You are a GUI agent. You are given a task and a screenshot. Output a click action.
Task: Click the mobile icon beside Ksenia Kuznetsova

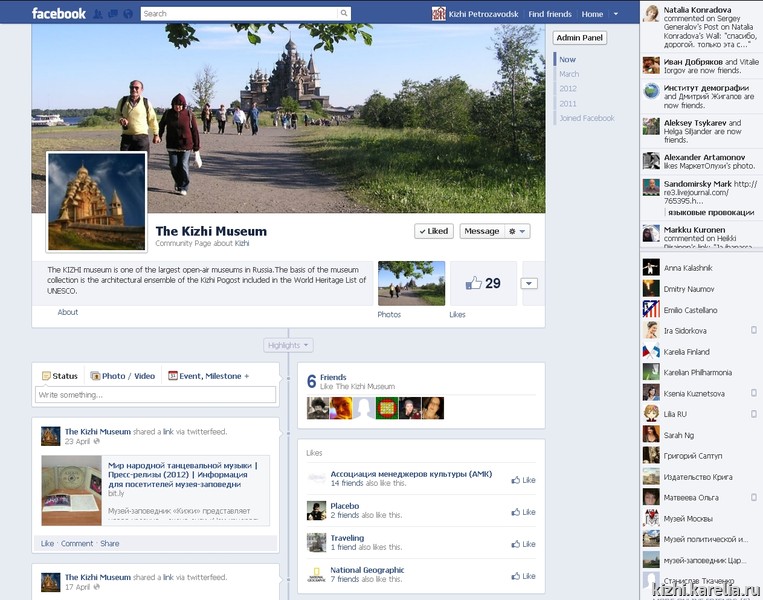point(754,393)
